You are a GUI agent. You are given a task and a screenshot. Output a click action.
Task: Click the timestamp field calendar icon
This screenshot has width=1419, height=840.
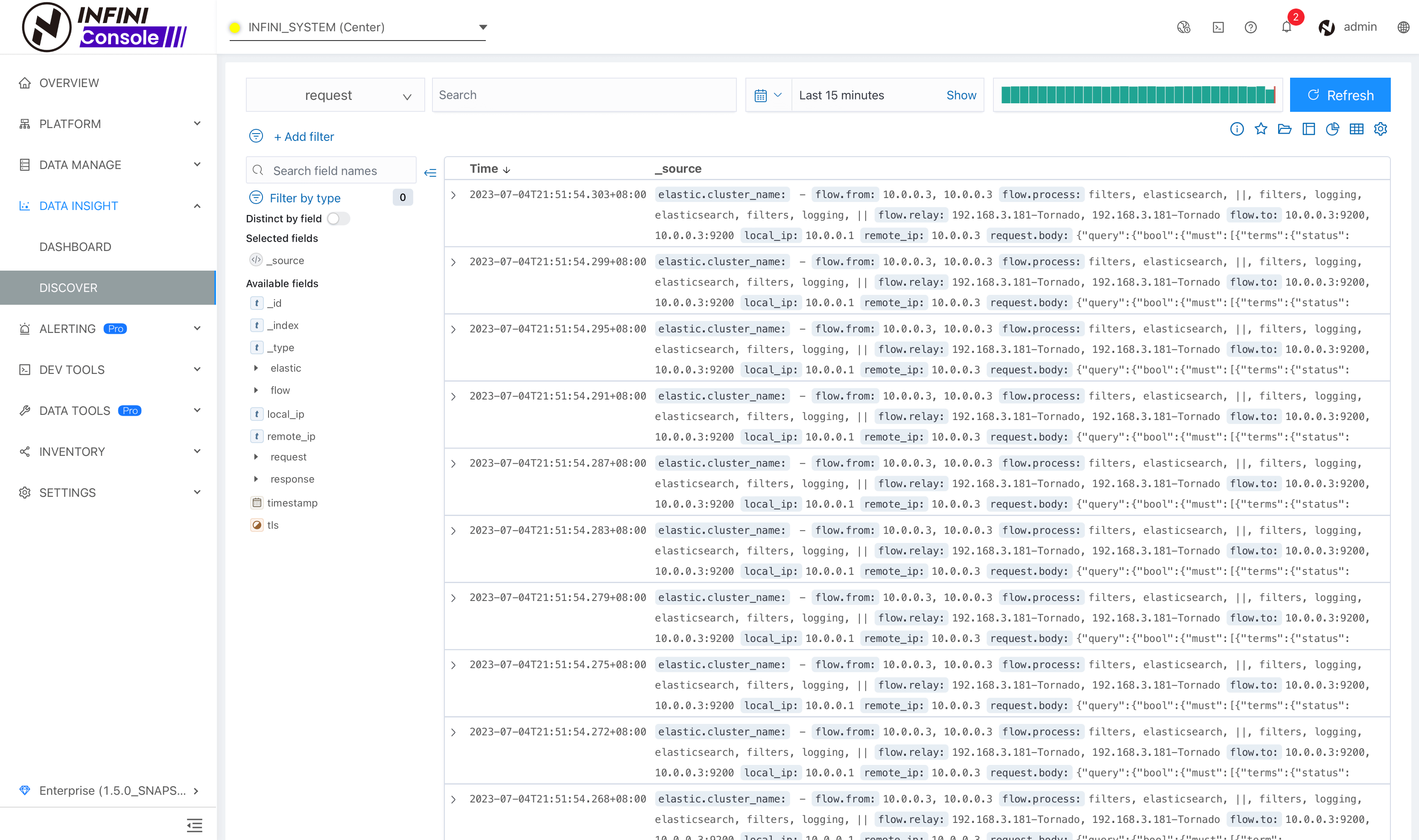pyautogui.click(x=257, y=503)
